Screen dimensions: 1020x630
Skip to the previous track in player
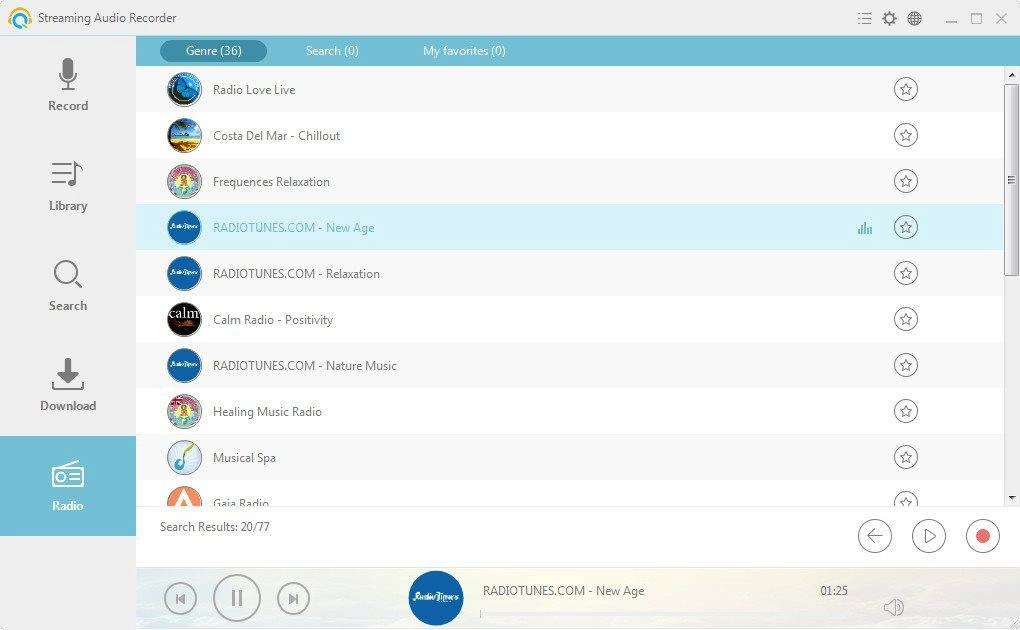(180, 598)
